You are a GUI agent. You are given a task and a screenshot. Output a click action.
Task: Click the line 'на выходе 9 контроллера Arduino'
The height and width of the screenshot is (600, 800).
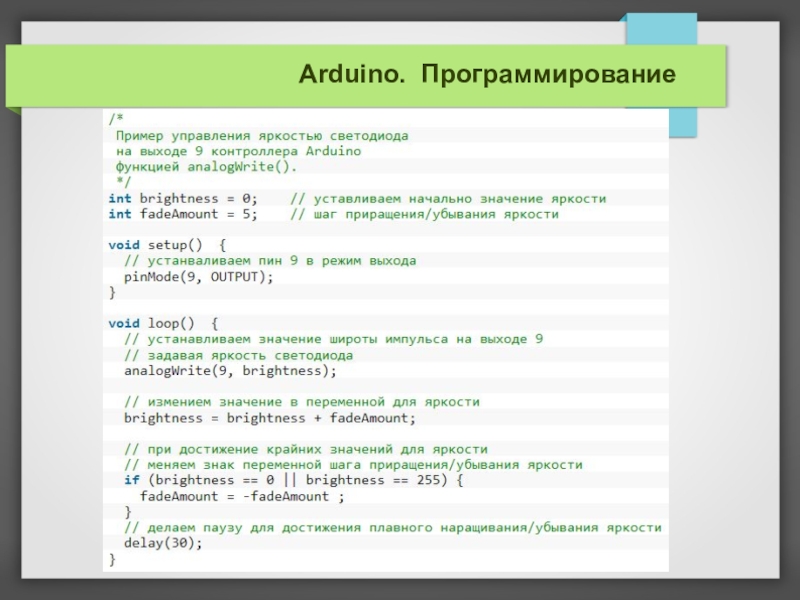point(238,151)
